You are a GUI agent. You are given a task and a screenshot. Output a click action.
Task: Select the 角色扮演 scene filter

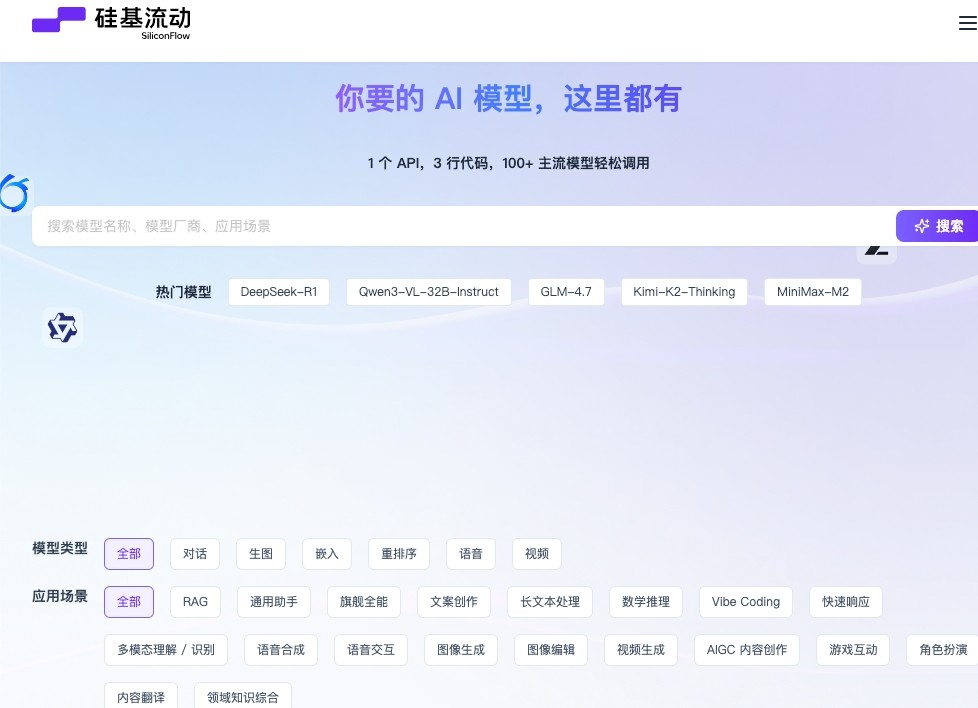click(x=943, y=650)
